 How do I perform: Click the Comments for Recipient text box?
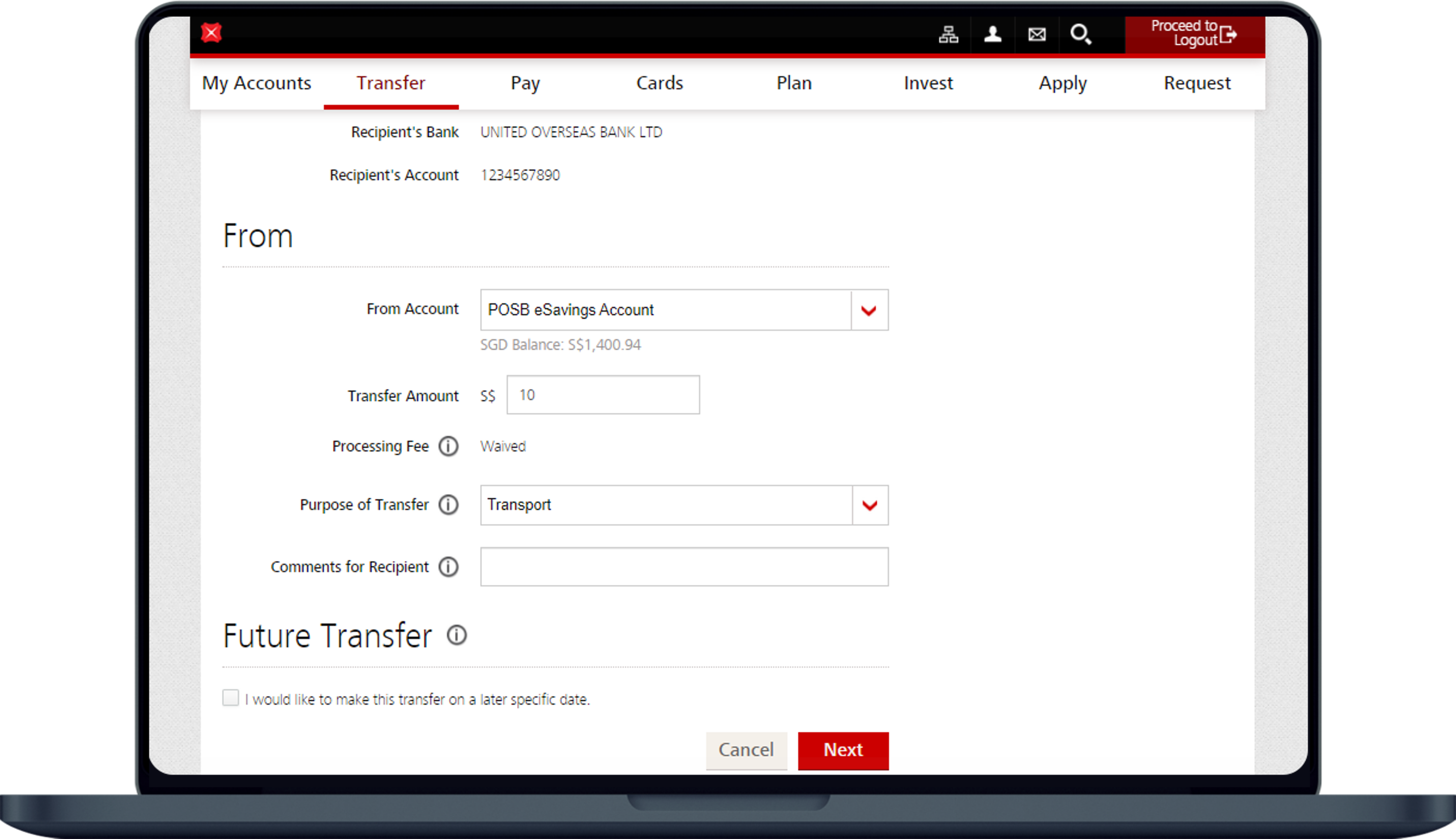tap(684, 567)
